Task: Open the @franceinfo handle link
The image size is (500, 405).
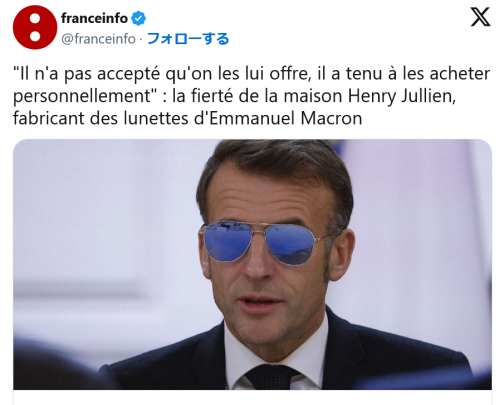Action: tap(98, 39)
